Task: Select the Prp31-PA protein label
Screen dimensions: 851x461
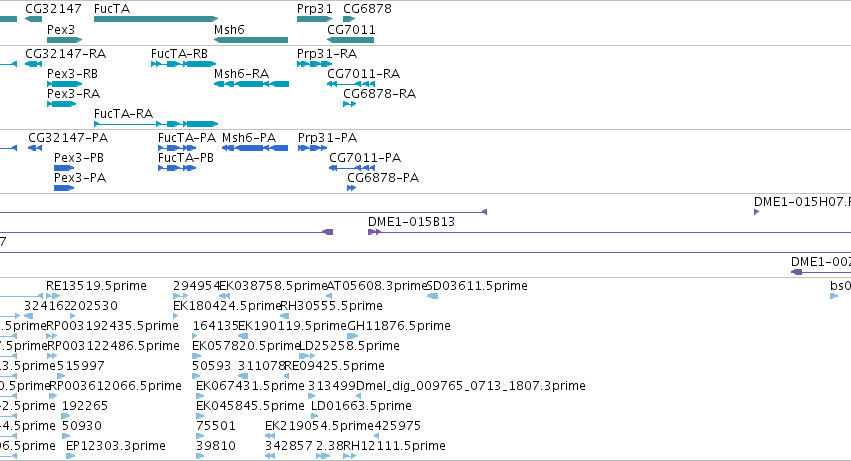Action: coord(327,137)
